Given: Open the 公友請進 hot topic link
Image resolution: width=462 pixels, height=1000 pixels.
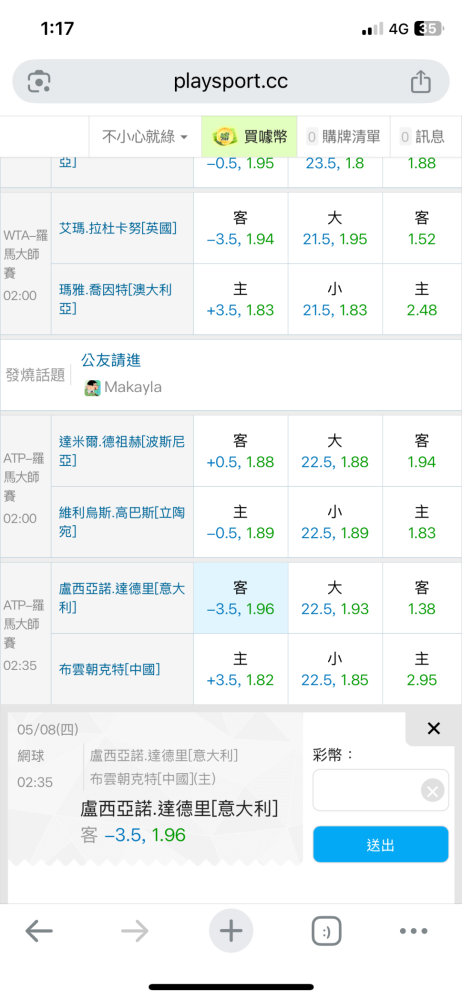Looking at the screenshot, I should [x=111, y=360].
